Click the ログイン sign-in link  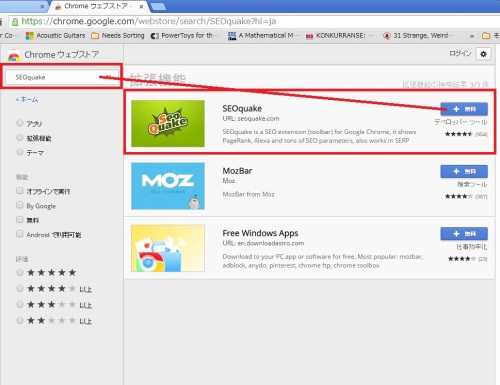460,54
